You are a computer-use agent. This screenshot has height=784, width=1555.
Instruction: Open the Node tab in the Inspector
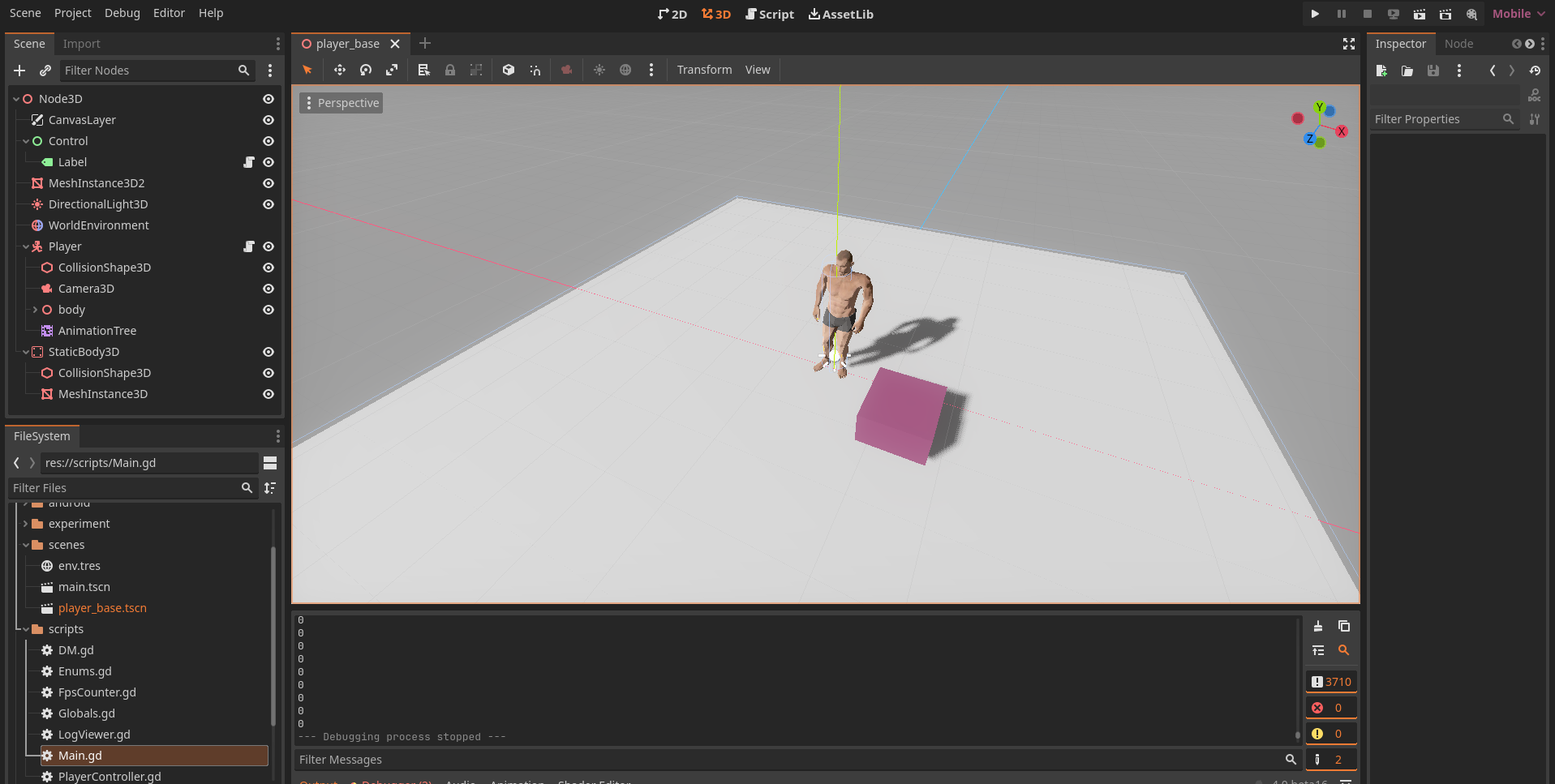(x=1458, y=43)
